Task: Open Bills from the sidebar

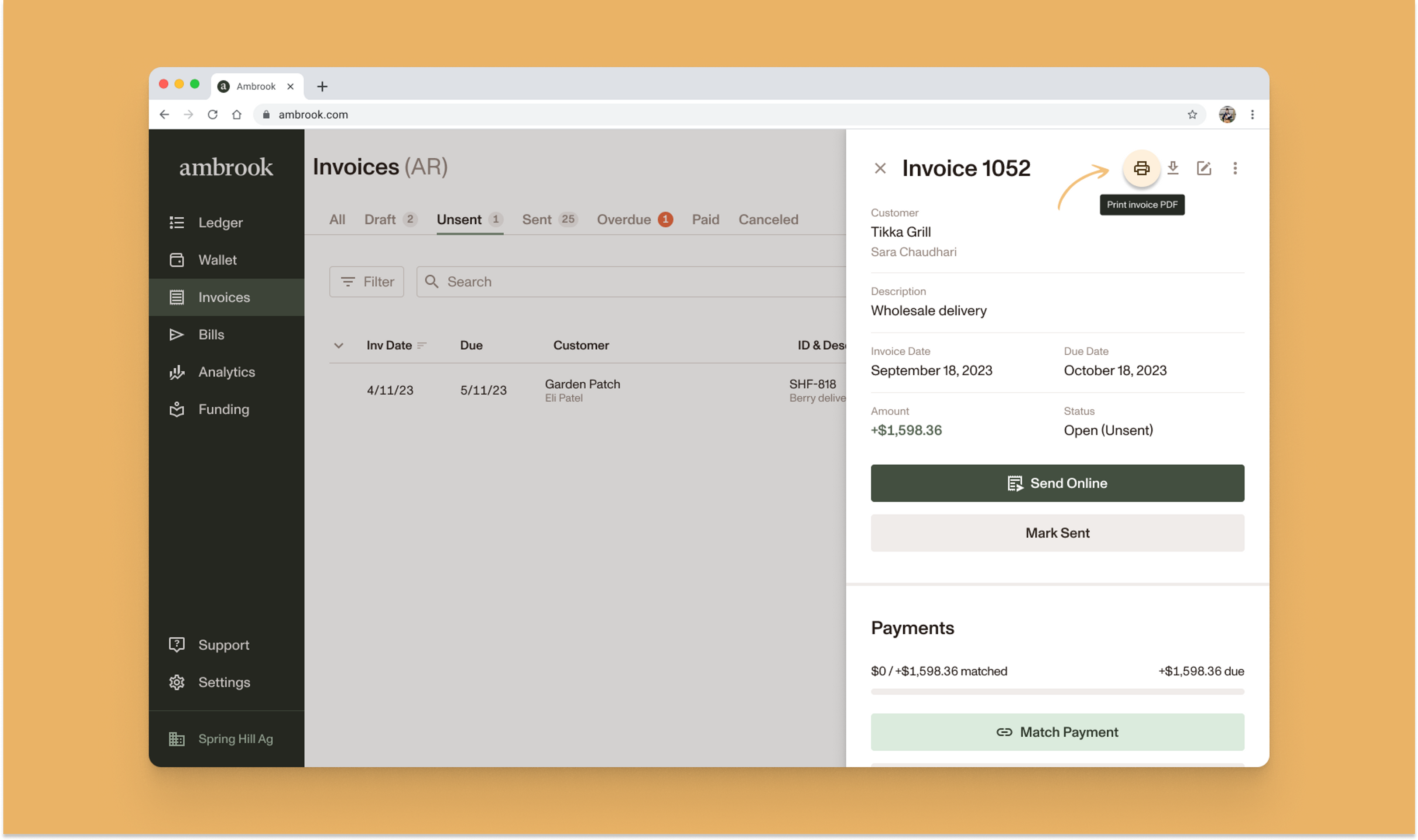Action: coord(210,334)
